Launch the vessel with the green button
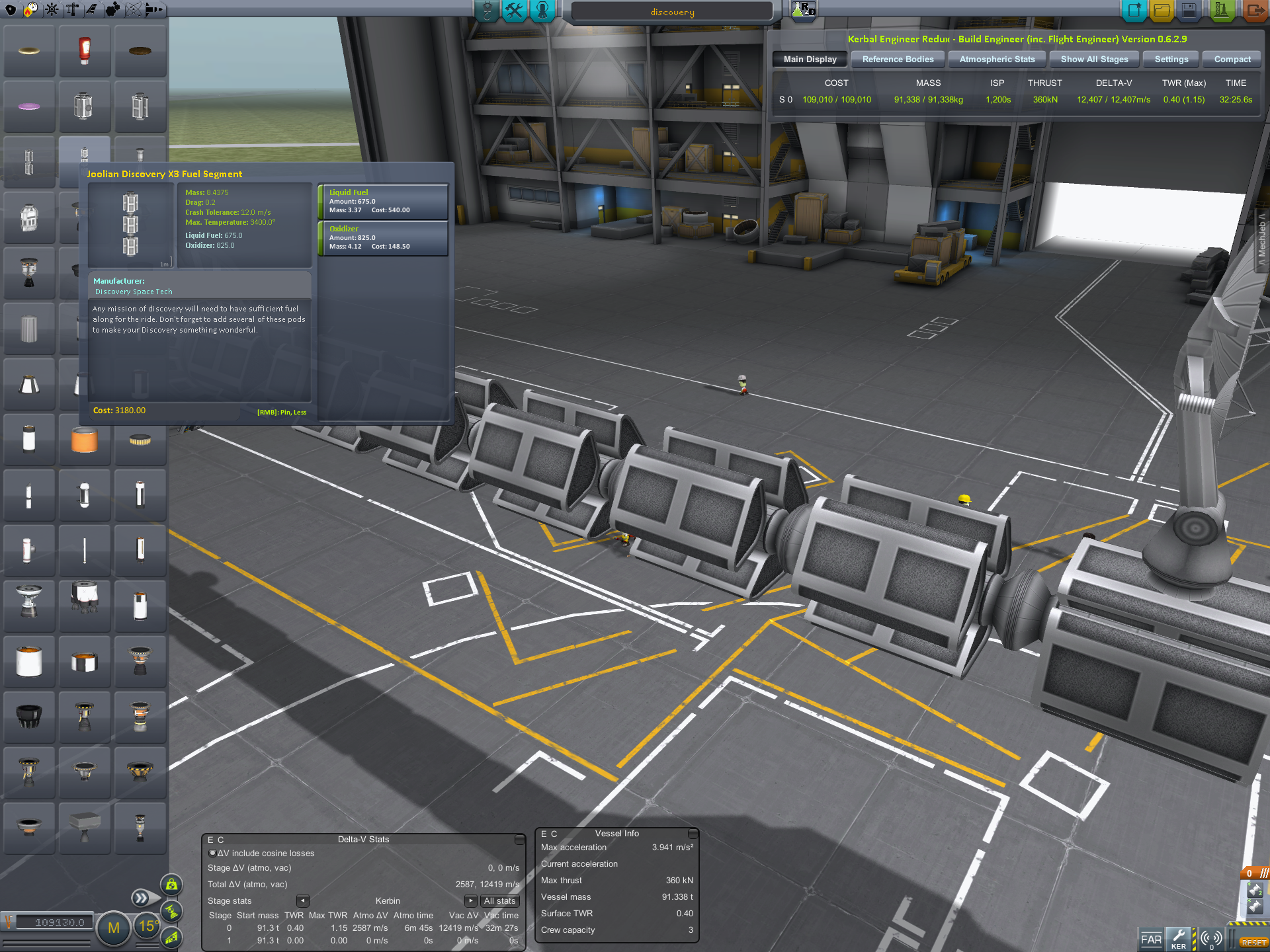The width and height of the screenshot is (1270, 952). [1222, 11]
